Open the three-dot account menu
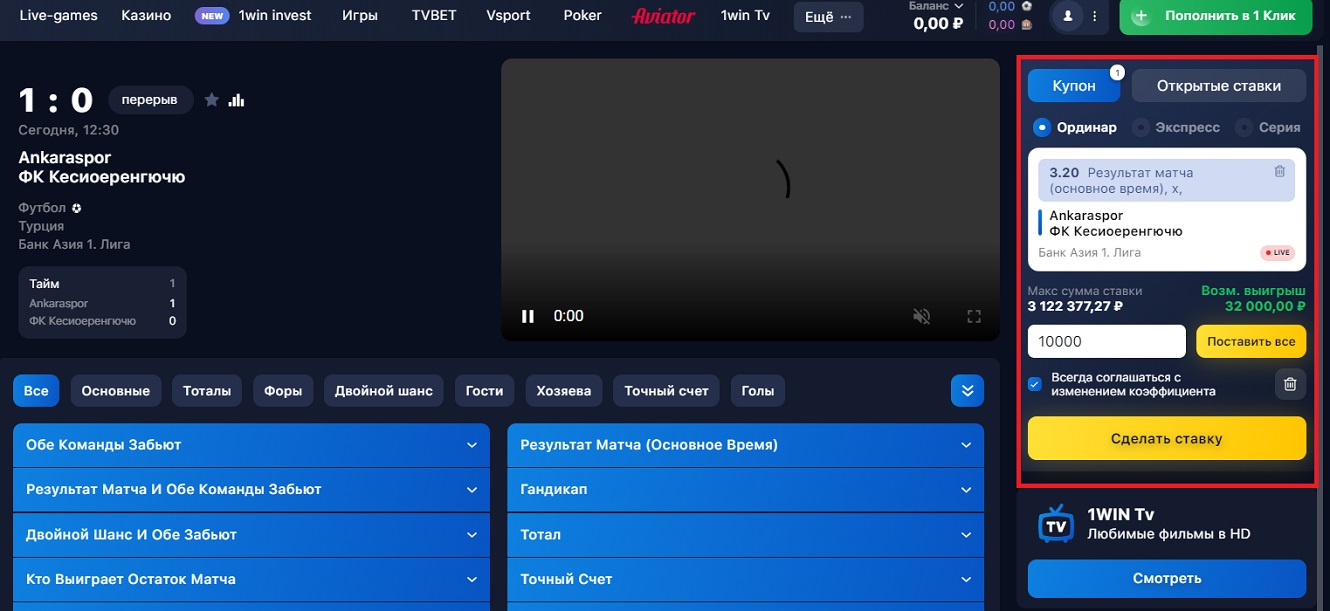 click(x=1095, y=16)
